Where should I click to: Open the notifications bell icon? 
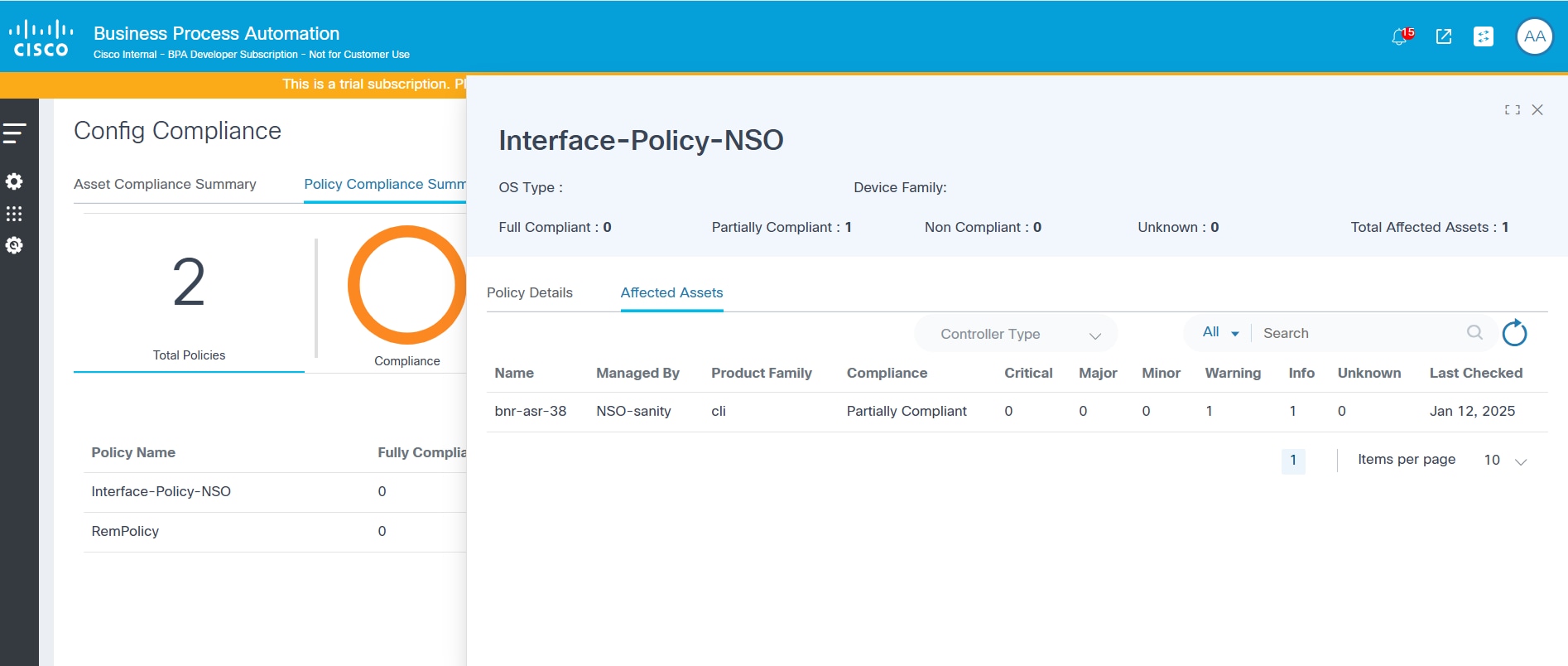pyautogui.click(x=1400, y=36)
